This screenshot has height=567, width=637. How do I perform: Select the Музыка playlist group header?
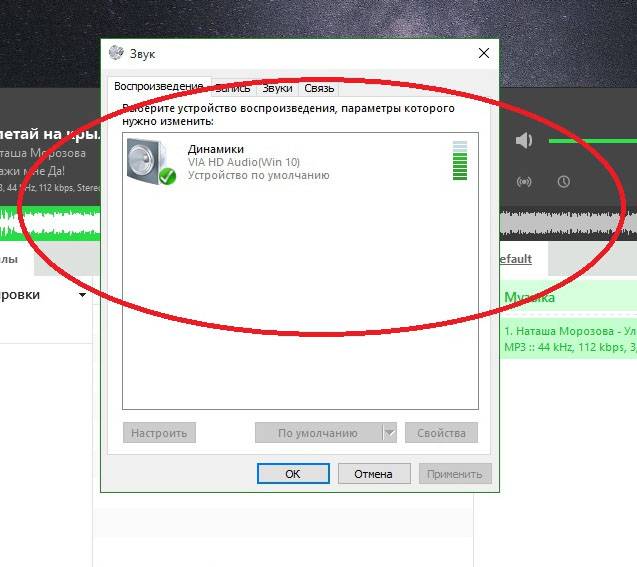(568, 297)
